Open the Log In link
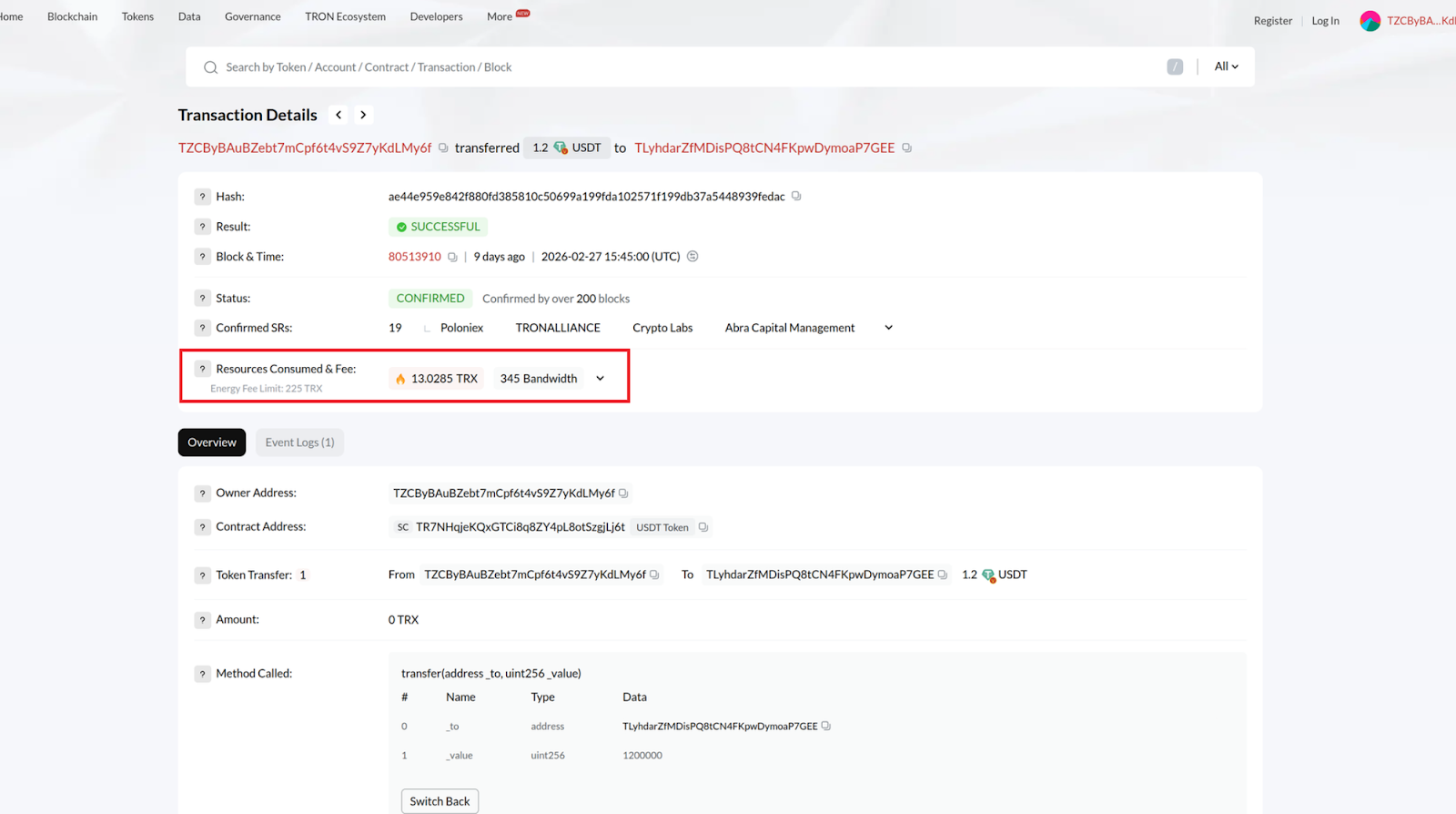1456x814 pixels. pyautogui.click(x=1325, y=21)
